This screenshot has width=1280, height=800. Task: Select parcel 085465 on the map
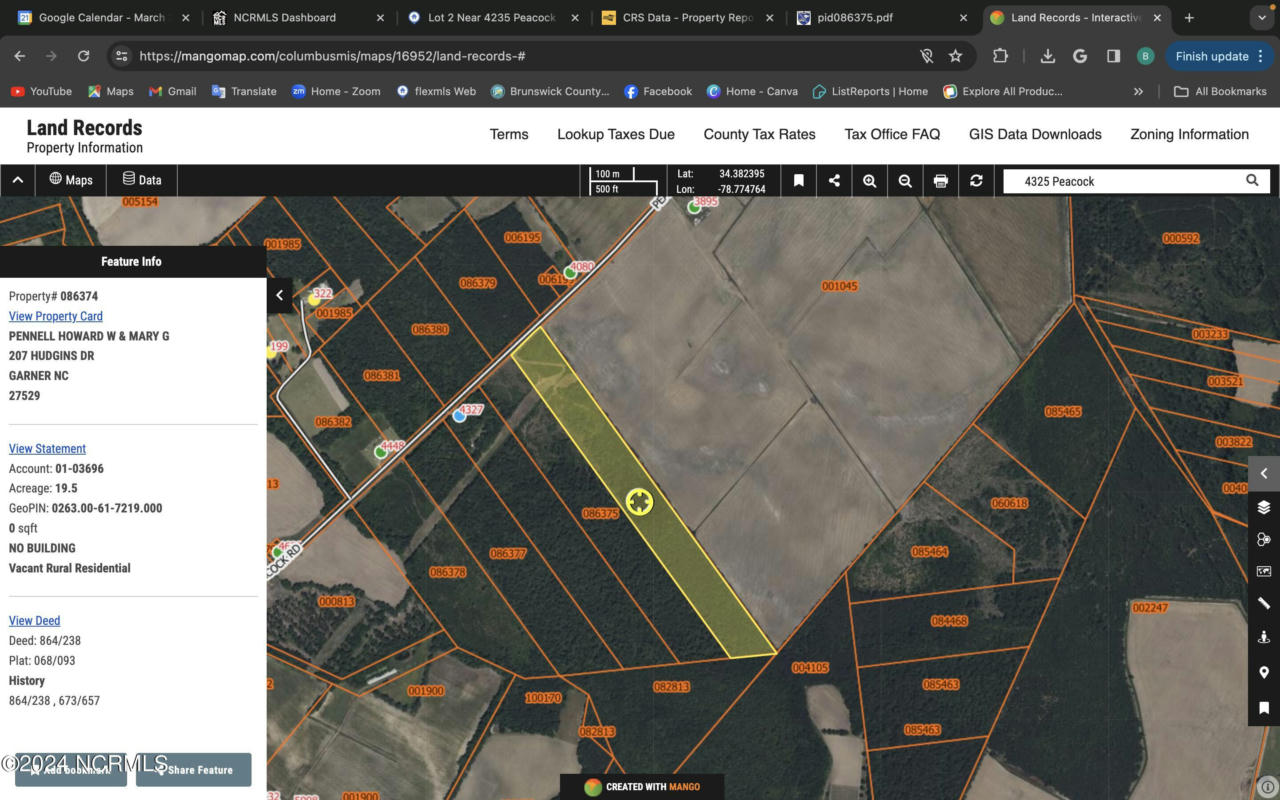point(1063,411)
